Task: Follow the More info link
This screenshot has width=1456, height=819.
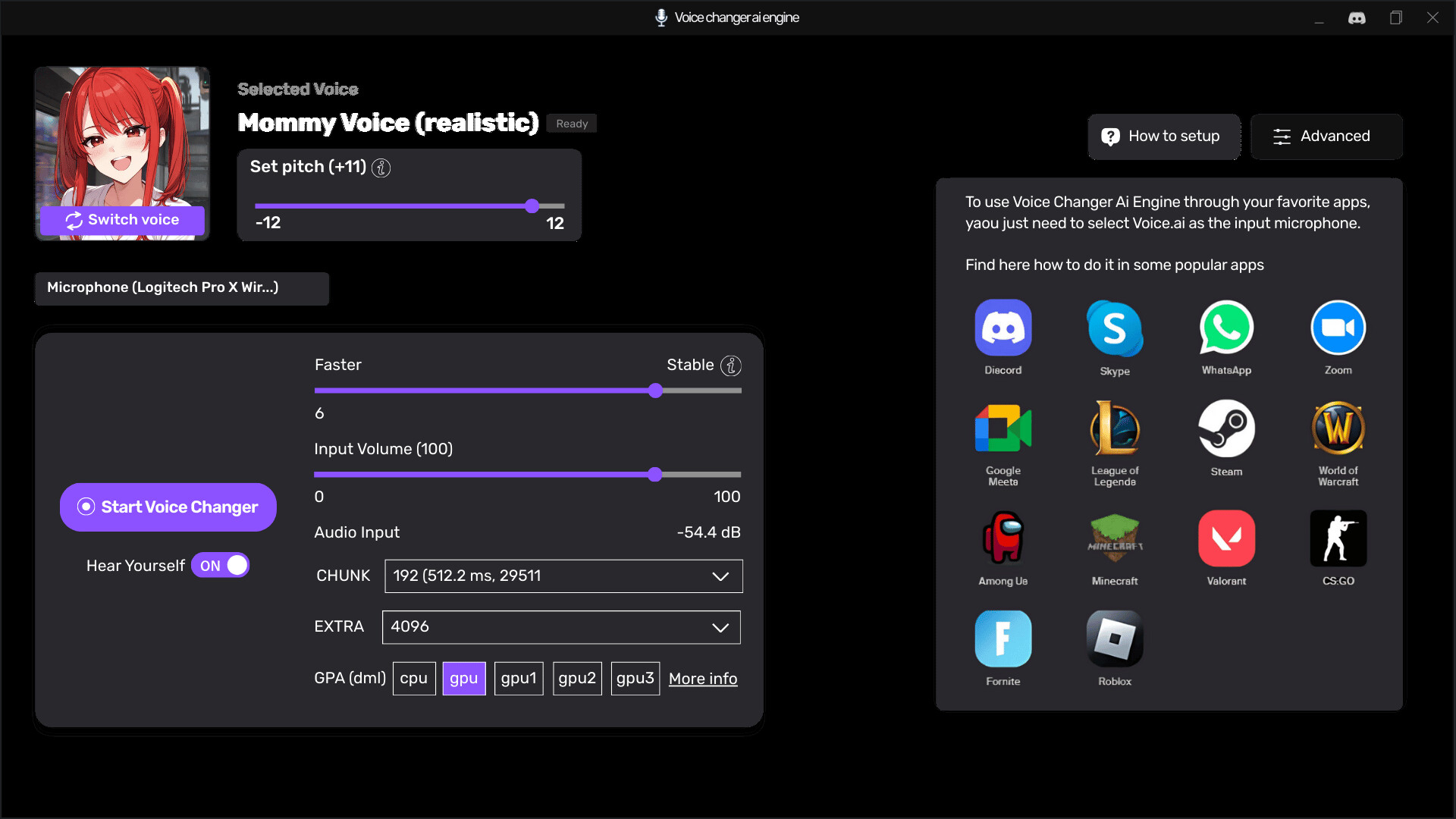Action: (702, 679)
